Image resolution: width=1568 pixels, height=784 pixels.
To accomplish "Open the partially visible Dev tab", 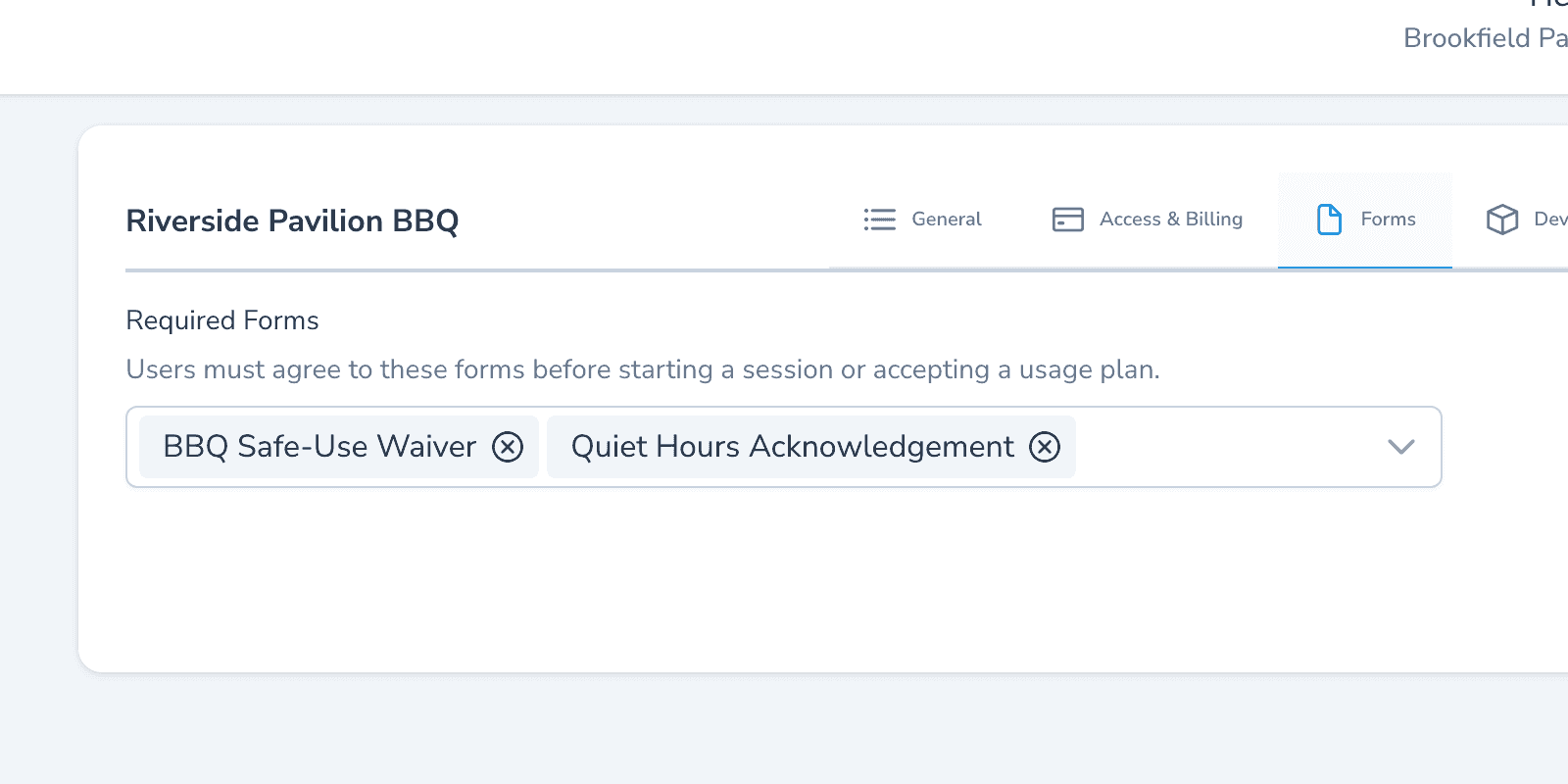I will (1527, 220).
